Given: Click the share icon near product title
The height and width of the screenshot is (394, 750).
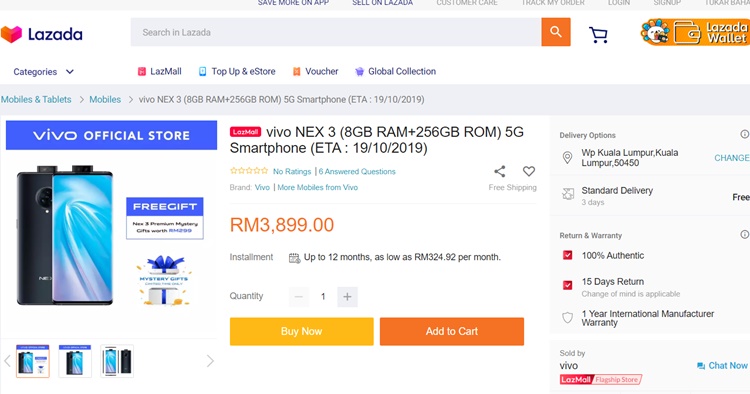Looking at the screenshot, I should tap(499, 171).
